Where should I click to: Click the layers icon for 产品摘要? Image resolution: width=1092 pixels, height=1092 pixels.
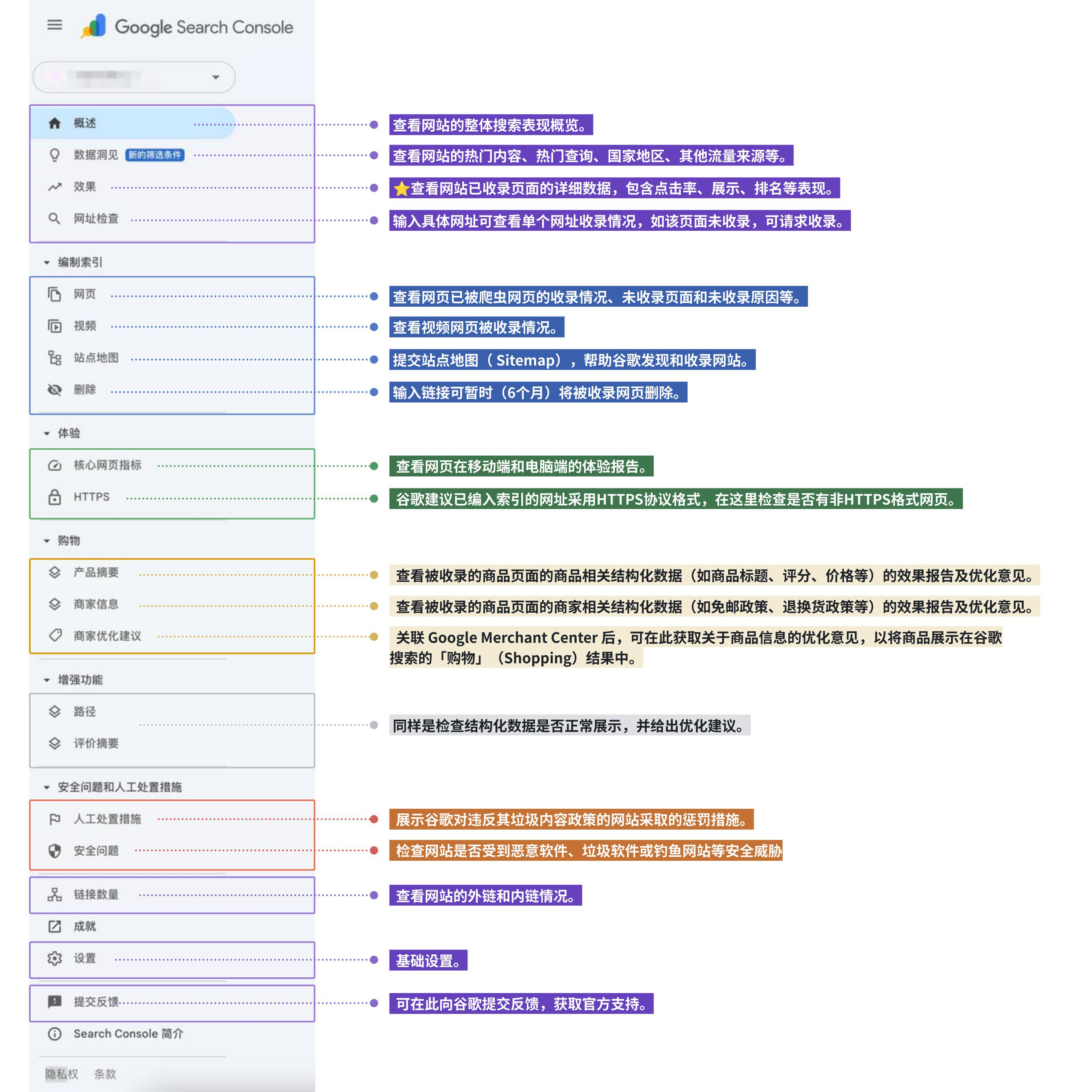54,572
